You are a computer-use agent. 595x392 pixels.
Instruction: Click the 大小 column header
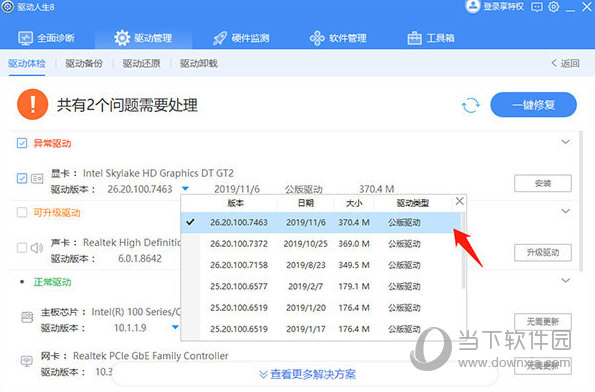click(x=354, y=203)
